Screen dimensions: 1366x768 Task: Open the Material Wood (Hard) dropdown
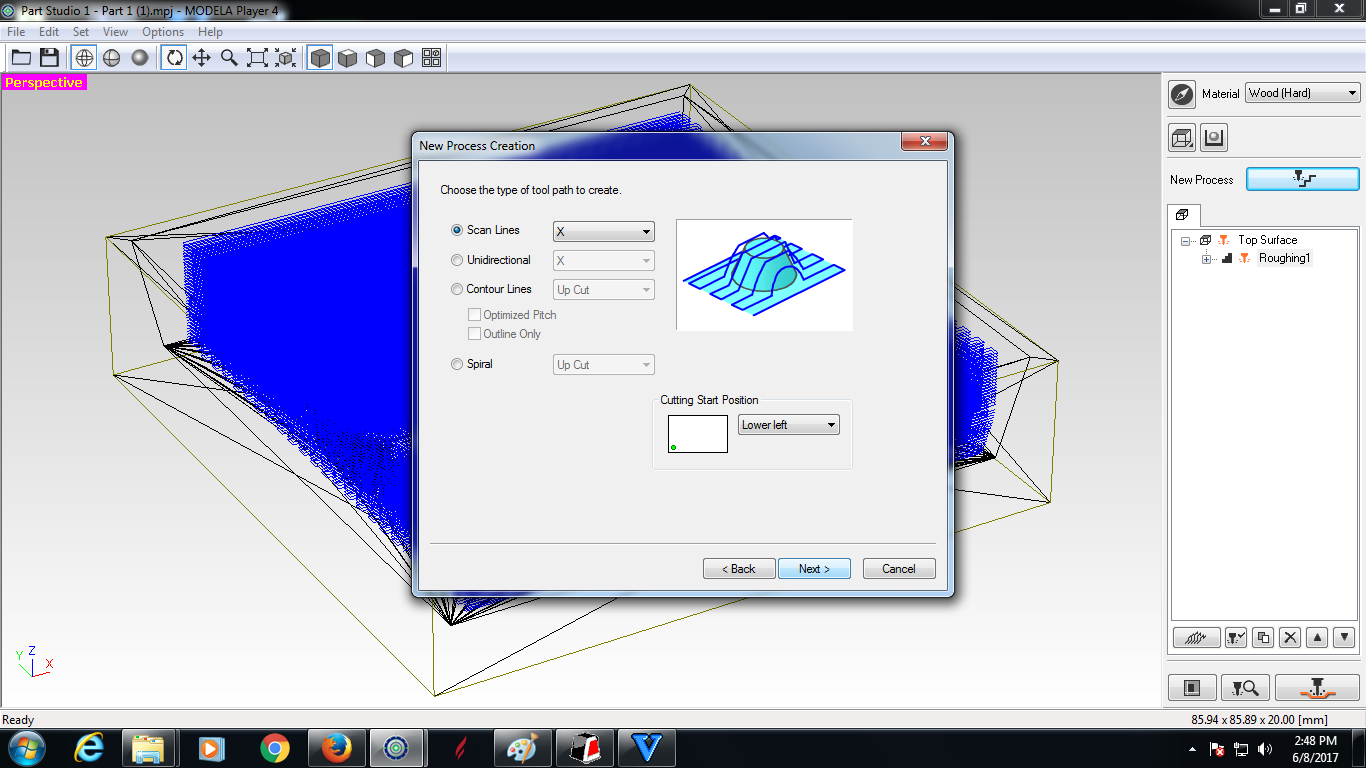point(1303,93)
